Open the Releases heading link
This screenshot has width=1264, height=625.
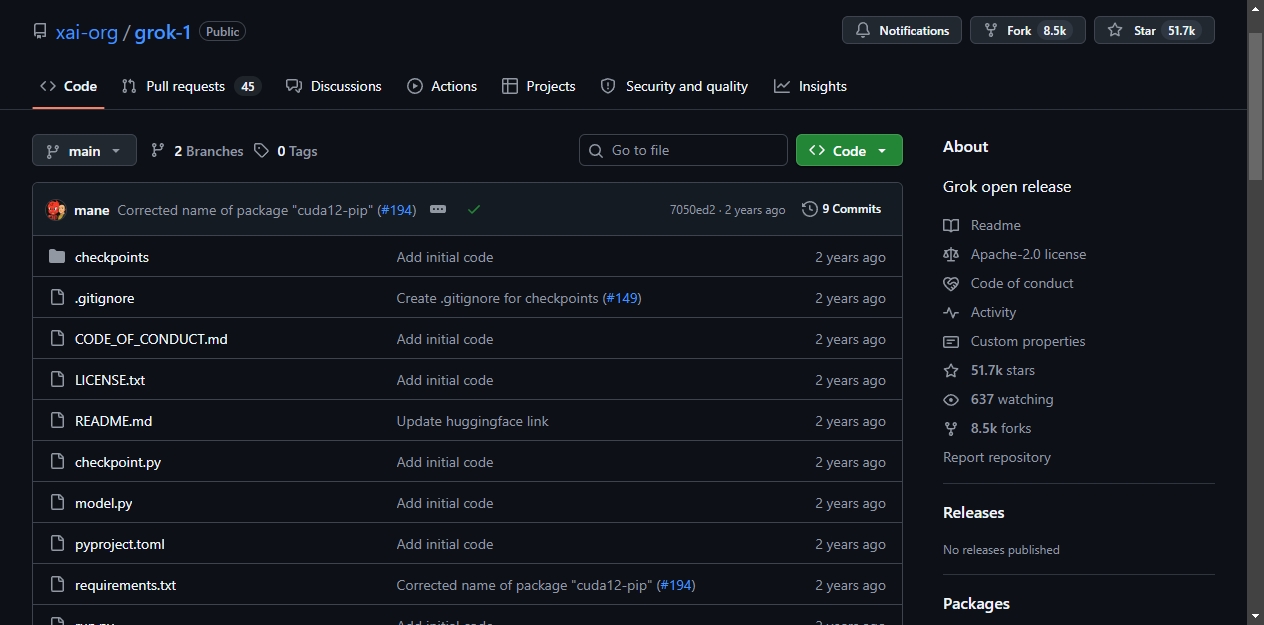click(x=974, y=512)
